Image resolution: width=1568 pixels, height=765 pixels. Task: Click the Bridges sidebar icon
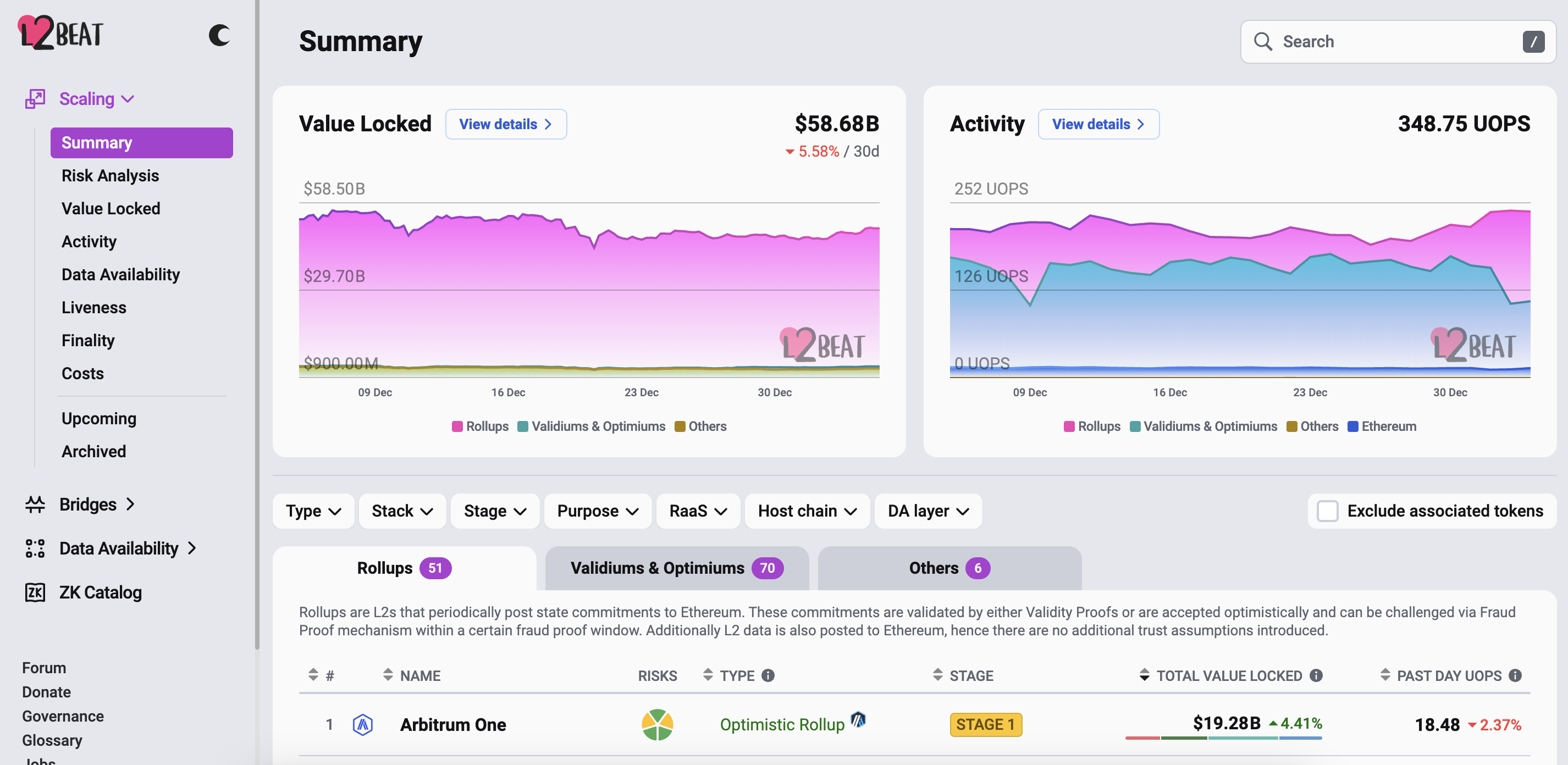tap(35, 504)
